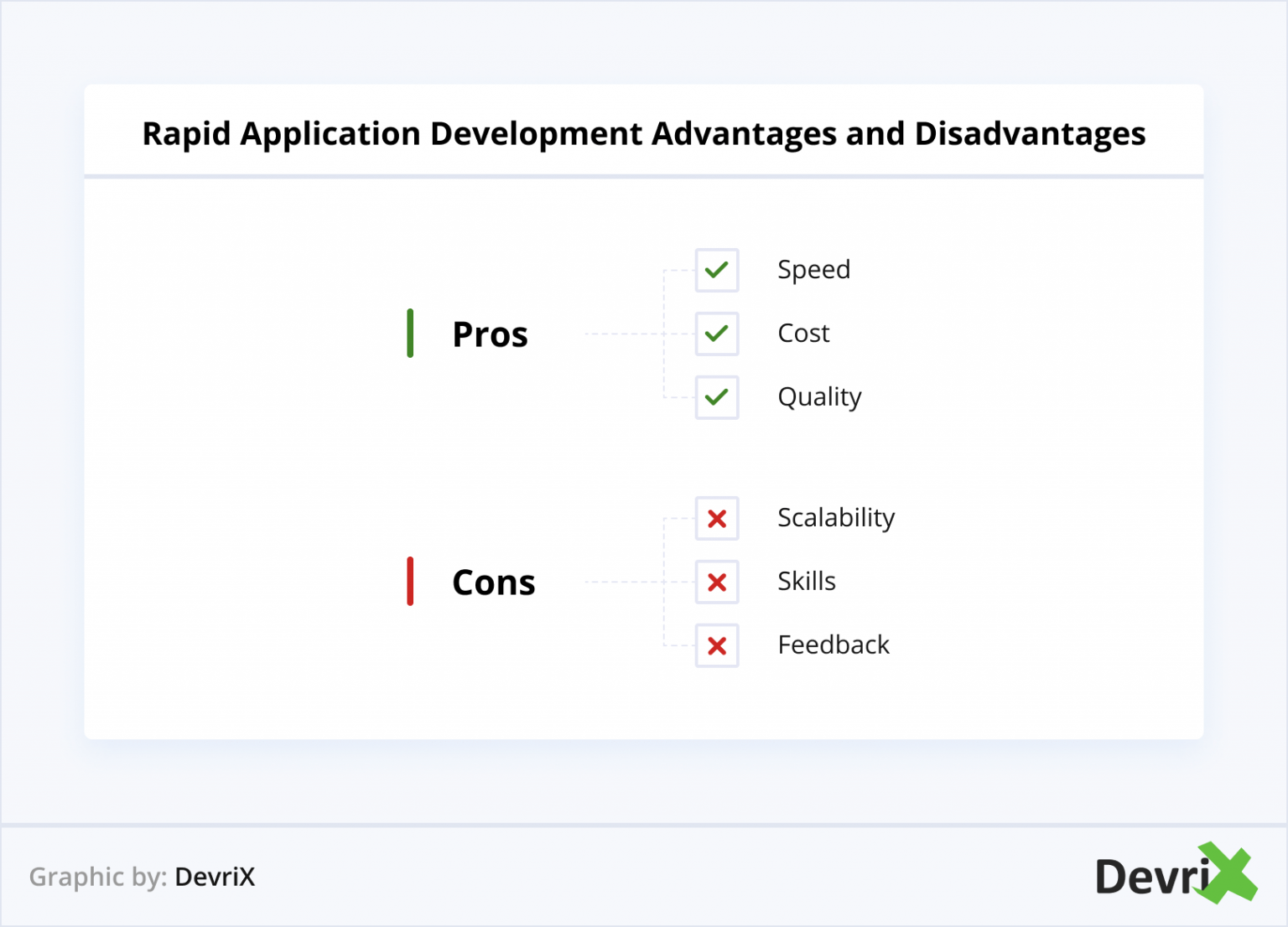Click the green bar beside Pros
The height and width of the screenshot is (927, 1288).
click(x=410, y=334)
